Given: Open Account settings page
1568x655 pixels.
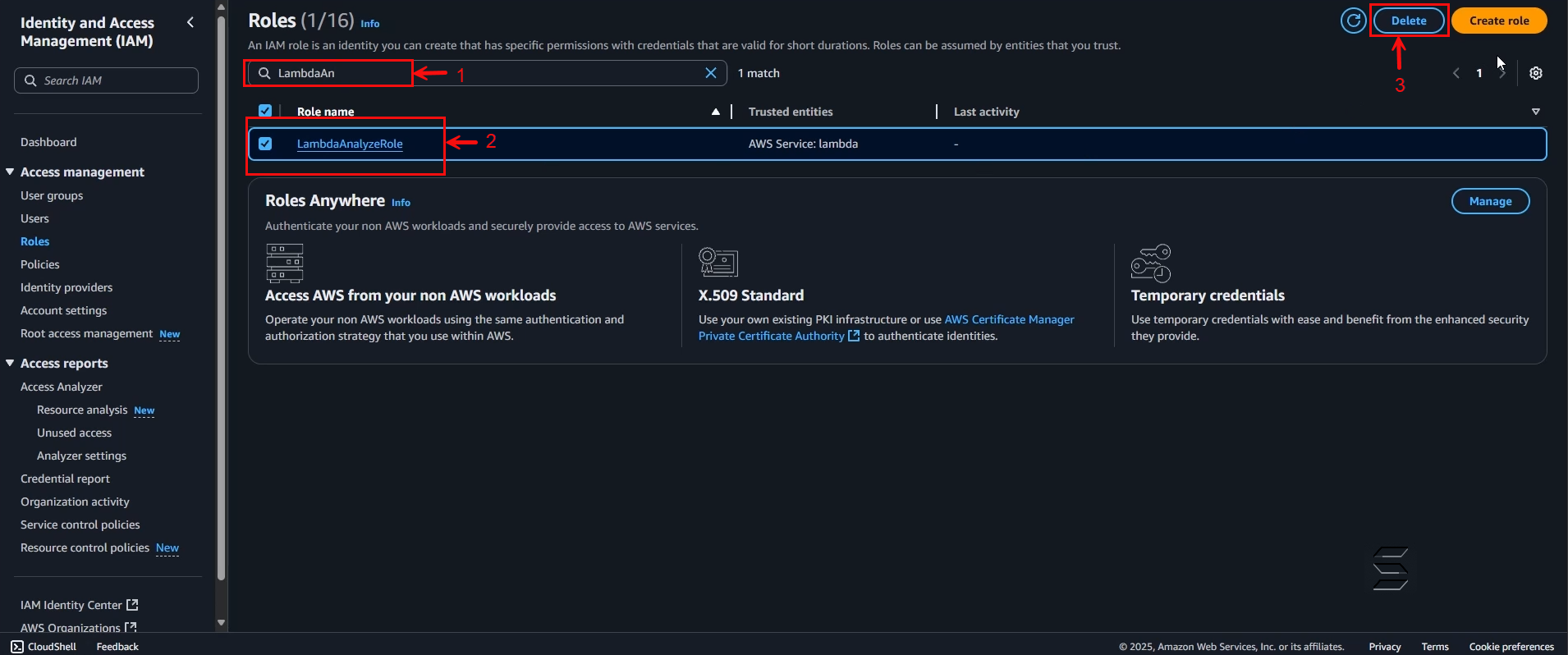Looking at the screenshot, I should click(64, 310).
